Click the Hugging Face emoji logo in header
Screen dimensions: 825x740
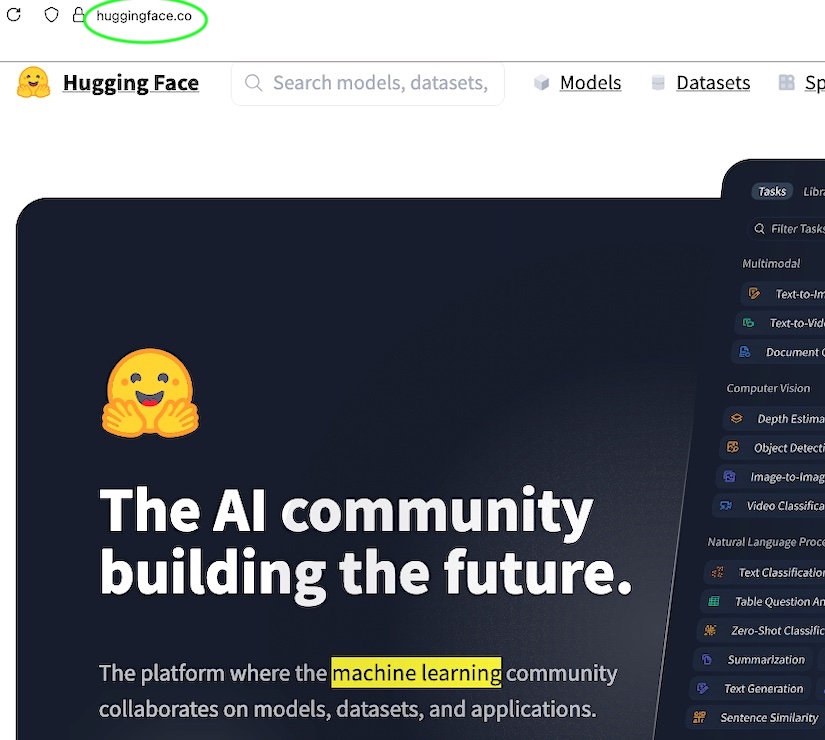[x=34, y=83]
